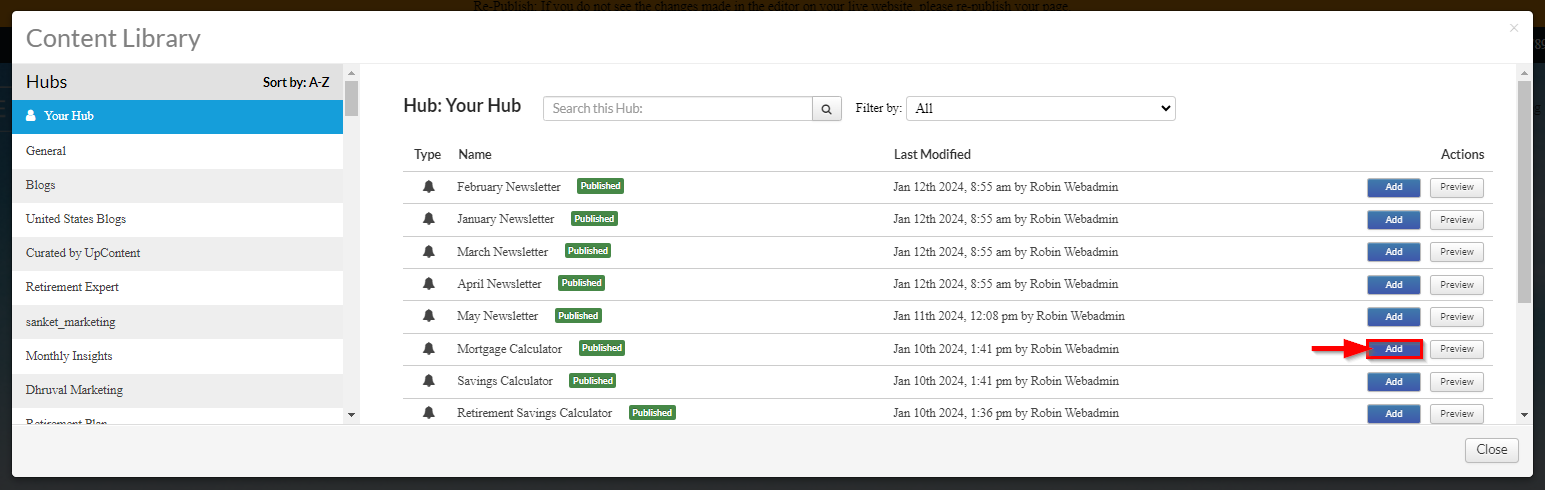Add the Retirement Savings Calculator
This screenshot has width=1545, height=490.
[1394, 414]
